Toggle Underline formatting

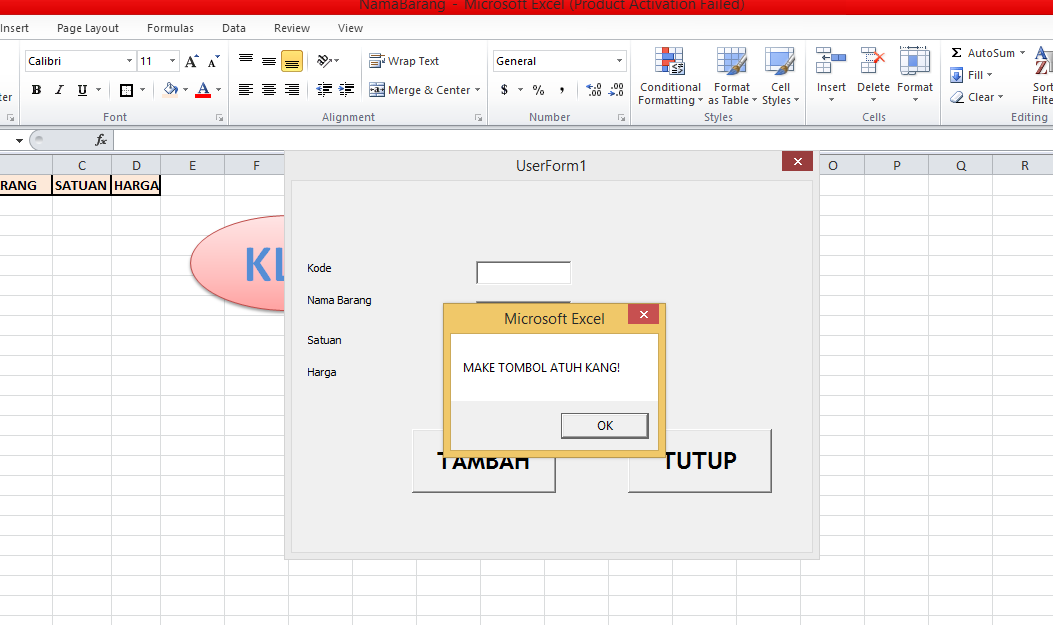[x=80, y=89]
